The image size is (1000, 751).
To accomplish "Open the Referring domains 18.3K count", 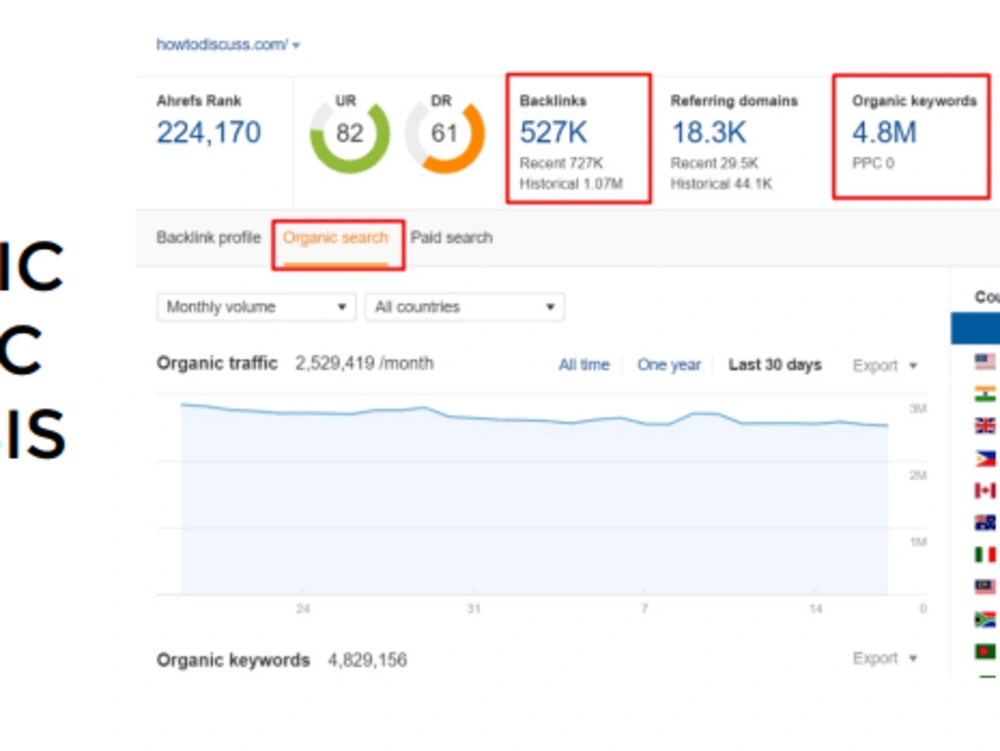I will [x=709, y=133].
